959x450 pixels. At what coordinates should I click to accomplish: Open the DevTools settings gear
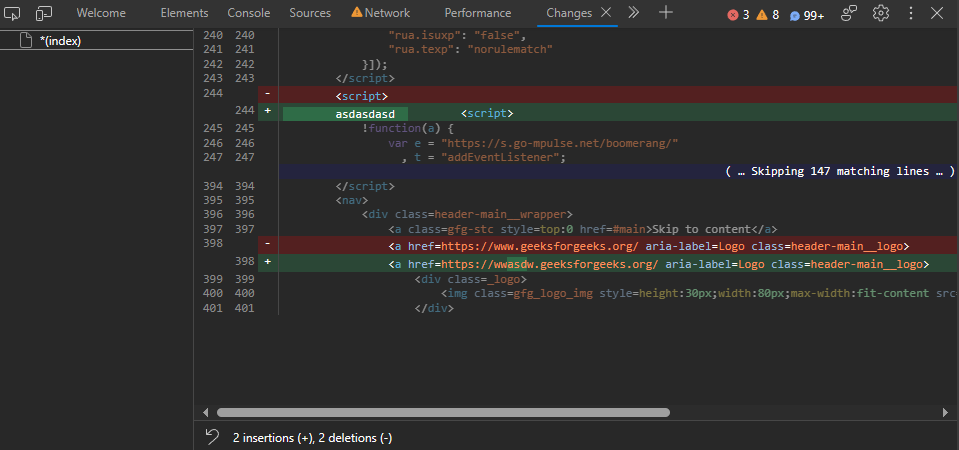(x=880, y=13)
